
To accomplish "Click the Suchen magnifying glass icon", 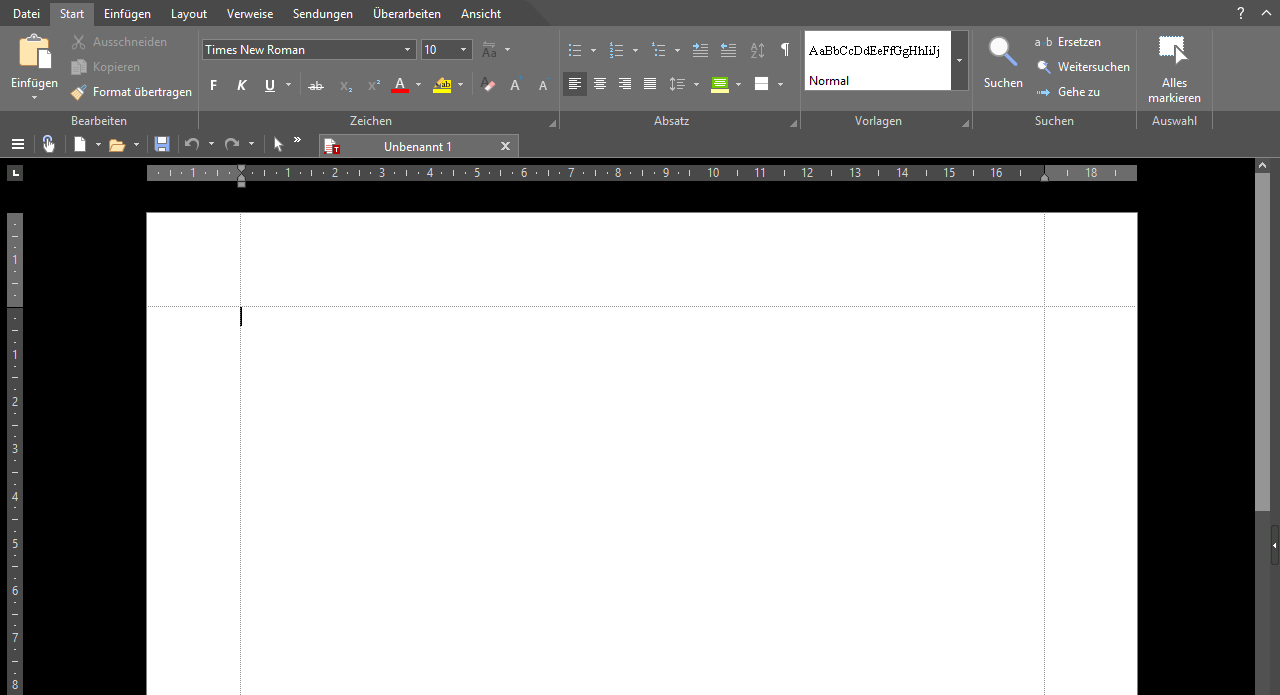I will click(1002, 52).
